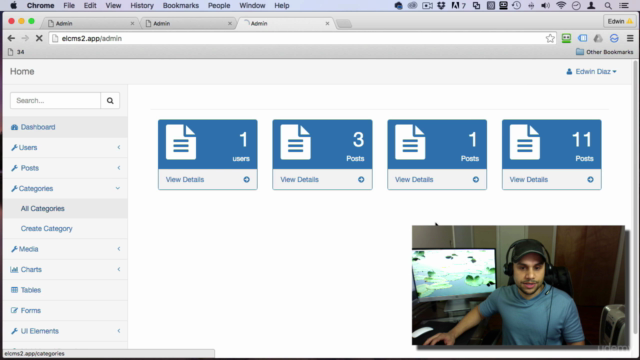Click the edit icon beside Forms
This screenshot has width=640, height=360.
pyautogui.click(x=14, y=311)
